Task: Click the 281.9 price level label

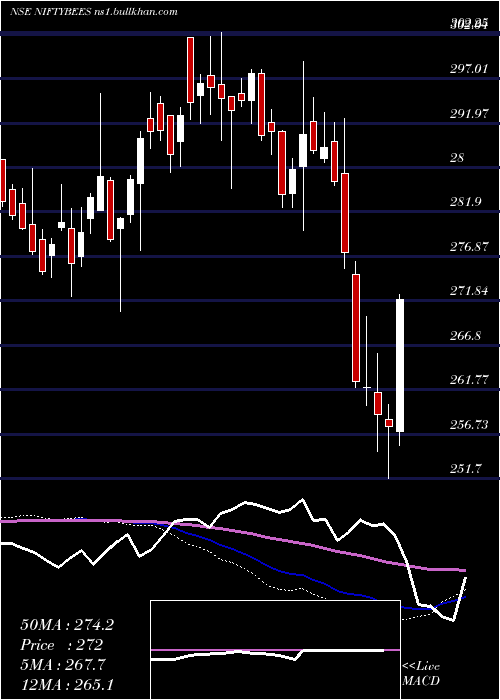Action: tap(466, 202)
